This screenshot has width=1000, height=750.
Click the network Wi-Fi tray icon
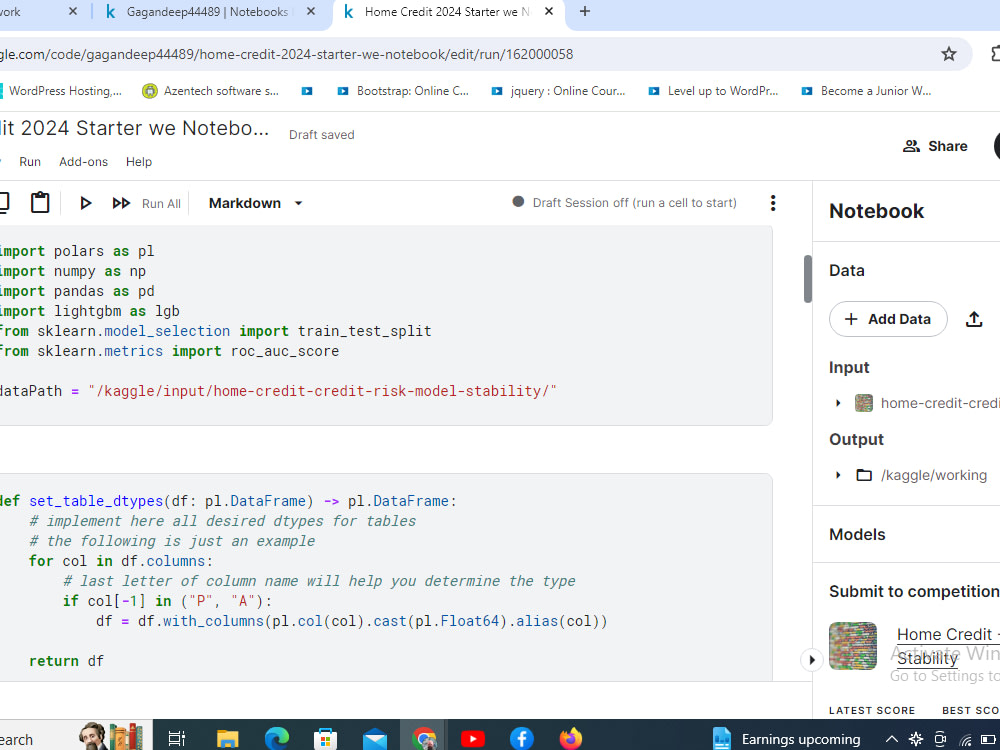[x=965, y=739]
